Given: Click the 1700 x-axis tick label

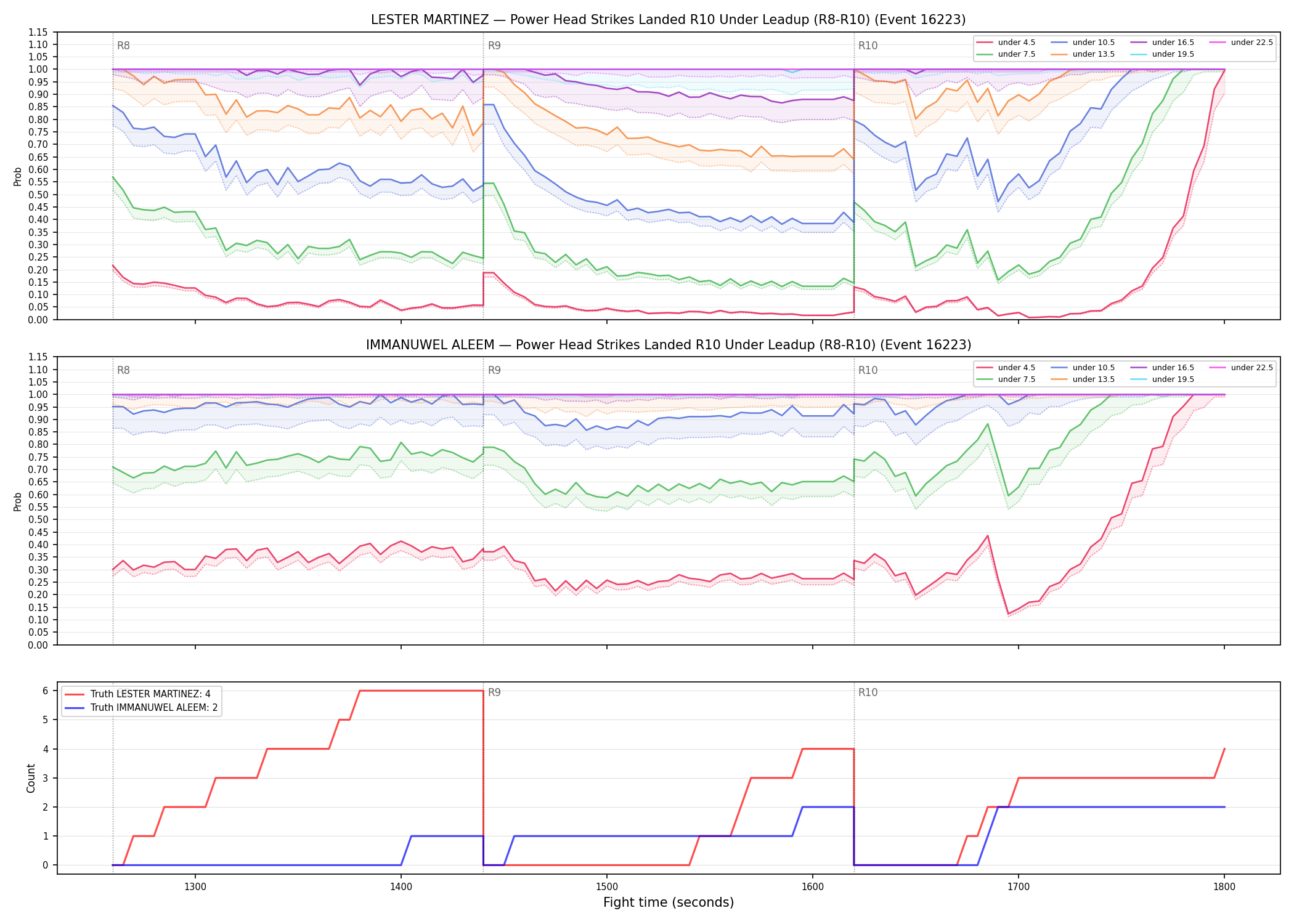Looking at the screenshot, I should point(1019,886).
